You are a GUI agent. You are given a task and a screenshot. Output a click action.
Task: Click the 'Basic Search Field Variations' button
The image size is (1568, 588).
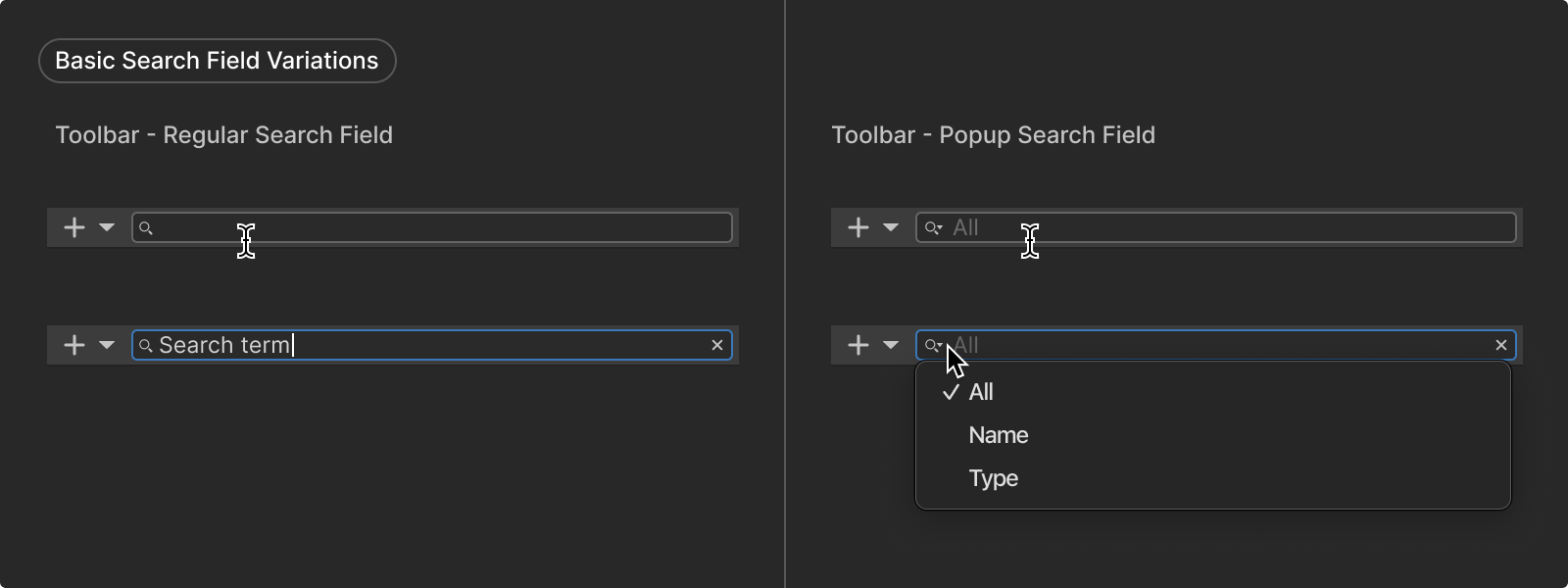tap(217, 61)
